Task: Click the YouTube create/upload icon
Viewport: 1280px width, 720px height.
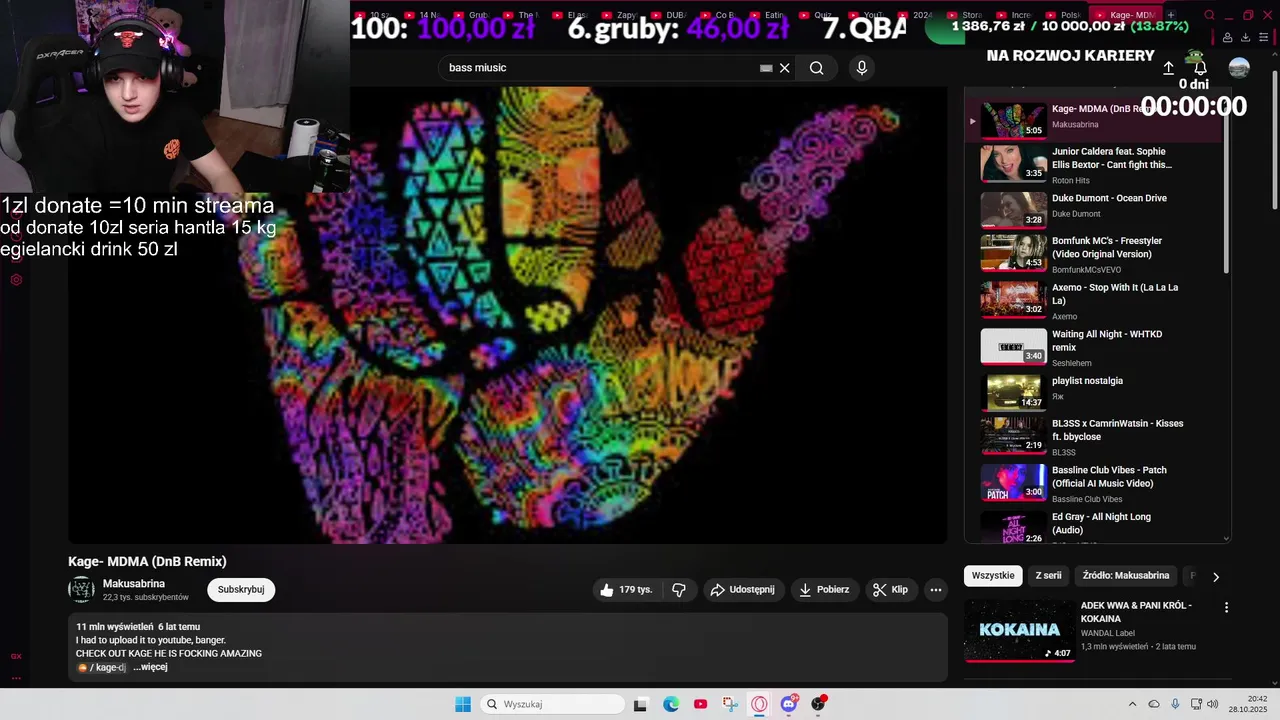Action: [1168, 68]
